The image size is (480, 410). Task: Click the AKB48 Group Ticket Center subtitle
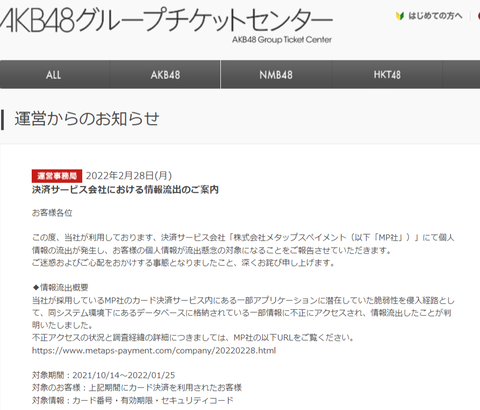pyautogui.click(x=282, y=40)
